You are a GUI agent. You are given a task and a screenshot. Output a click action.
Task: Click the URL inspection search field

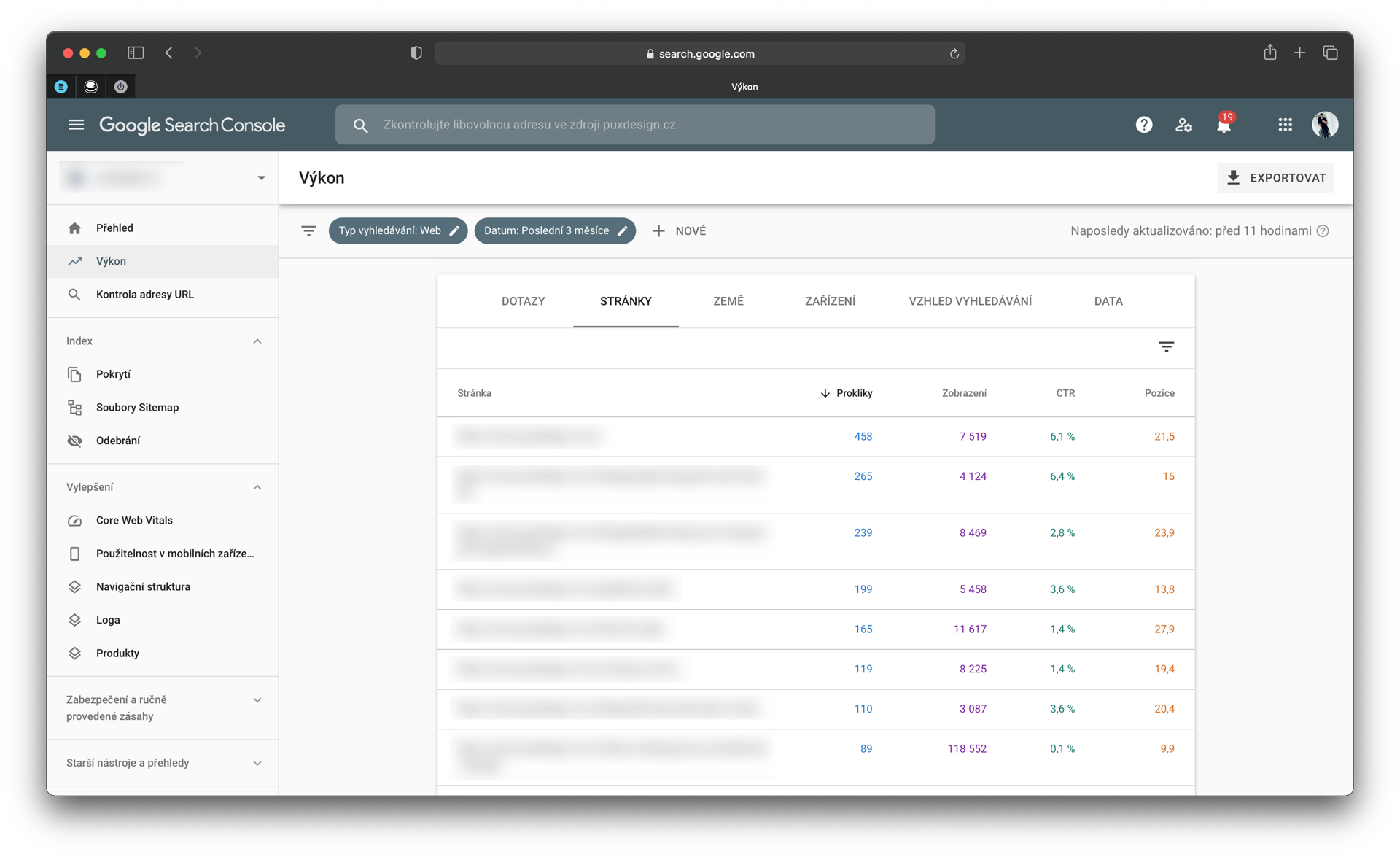point(634,125)
